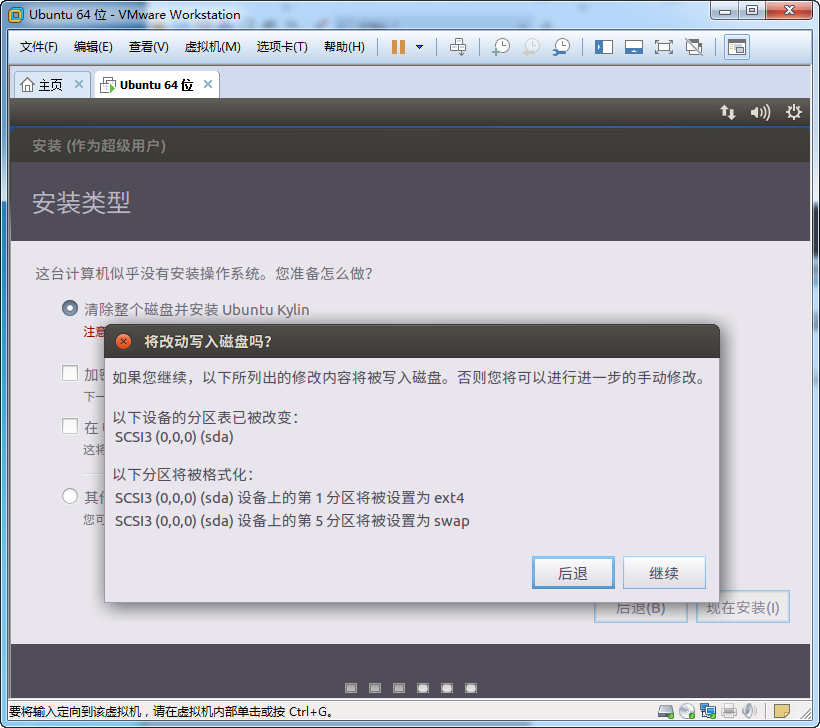Click the VMware Workstation title bar icon
Viewport: 820px width, 728px height.
(x=16, y=15)
